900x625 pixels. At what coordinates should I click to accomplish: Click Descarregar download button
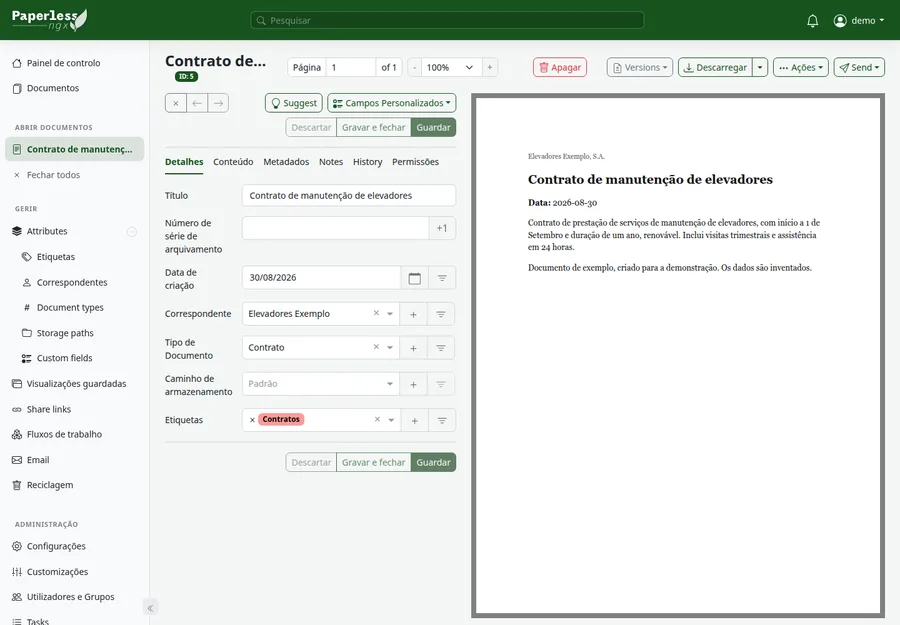tap(715, 68)
